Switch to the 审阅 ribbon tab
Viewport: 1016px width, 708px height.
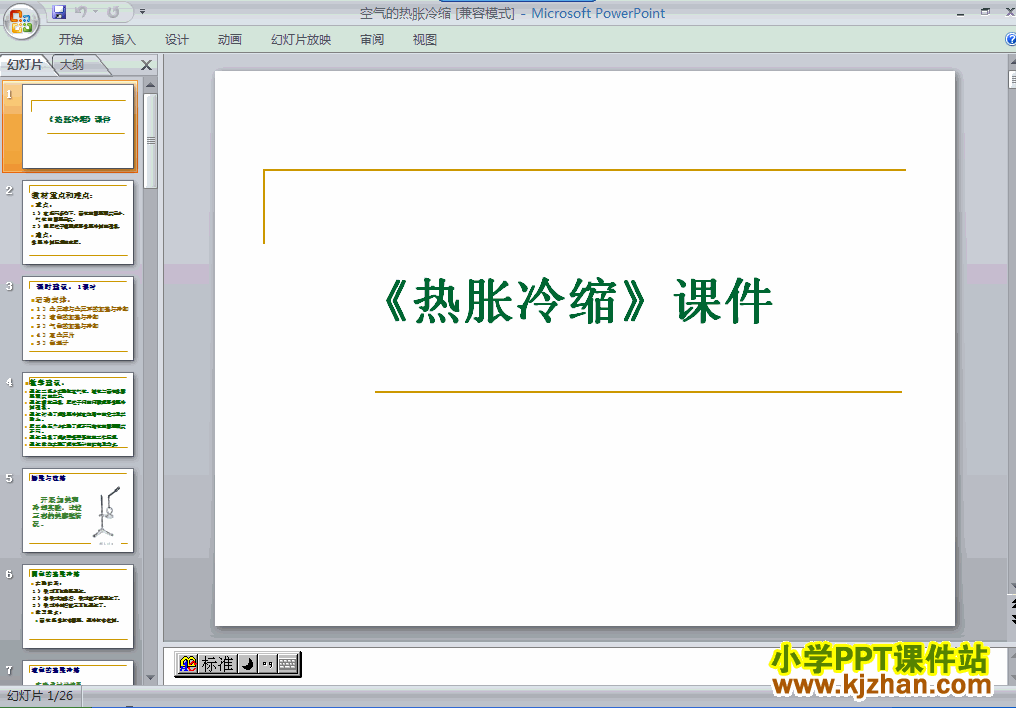pyautogui.click(x=372, y=40)
